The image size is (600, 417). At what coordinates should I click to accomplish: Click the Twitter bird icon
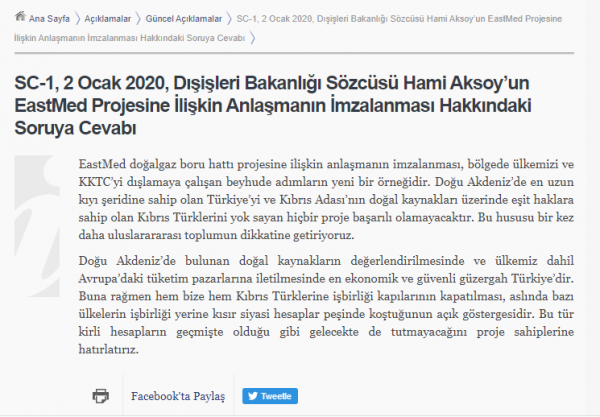(x=252, y=395)
